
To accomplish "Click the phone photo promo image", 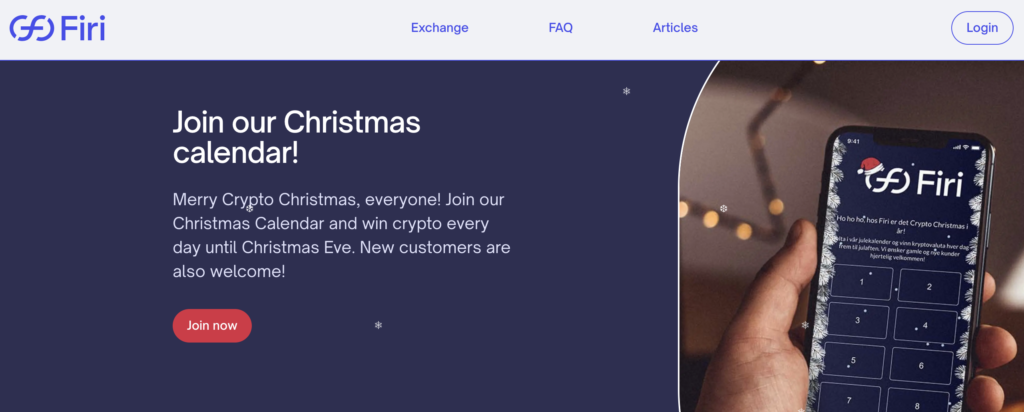I will tap(851, 236).
